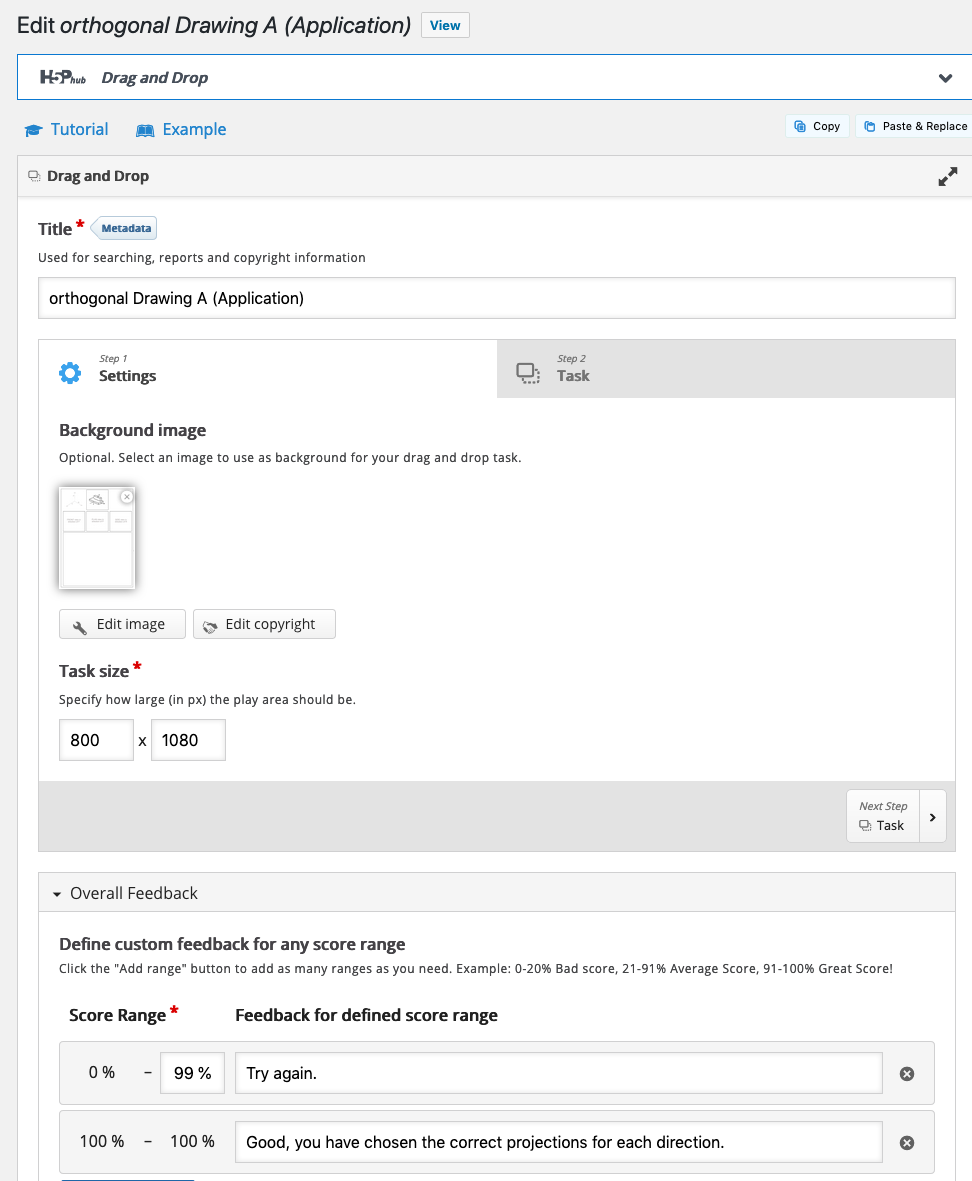Delete the 0%–99% score range row

point(906,1074)
